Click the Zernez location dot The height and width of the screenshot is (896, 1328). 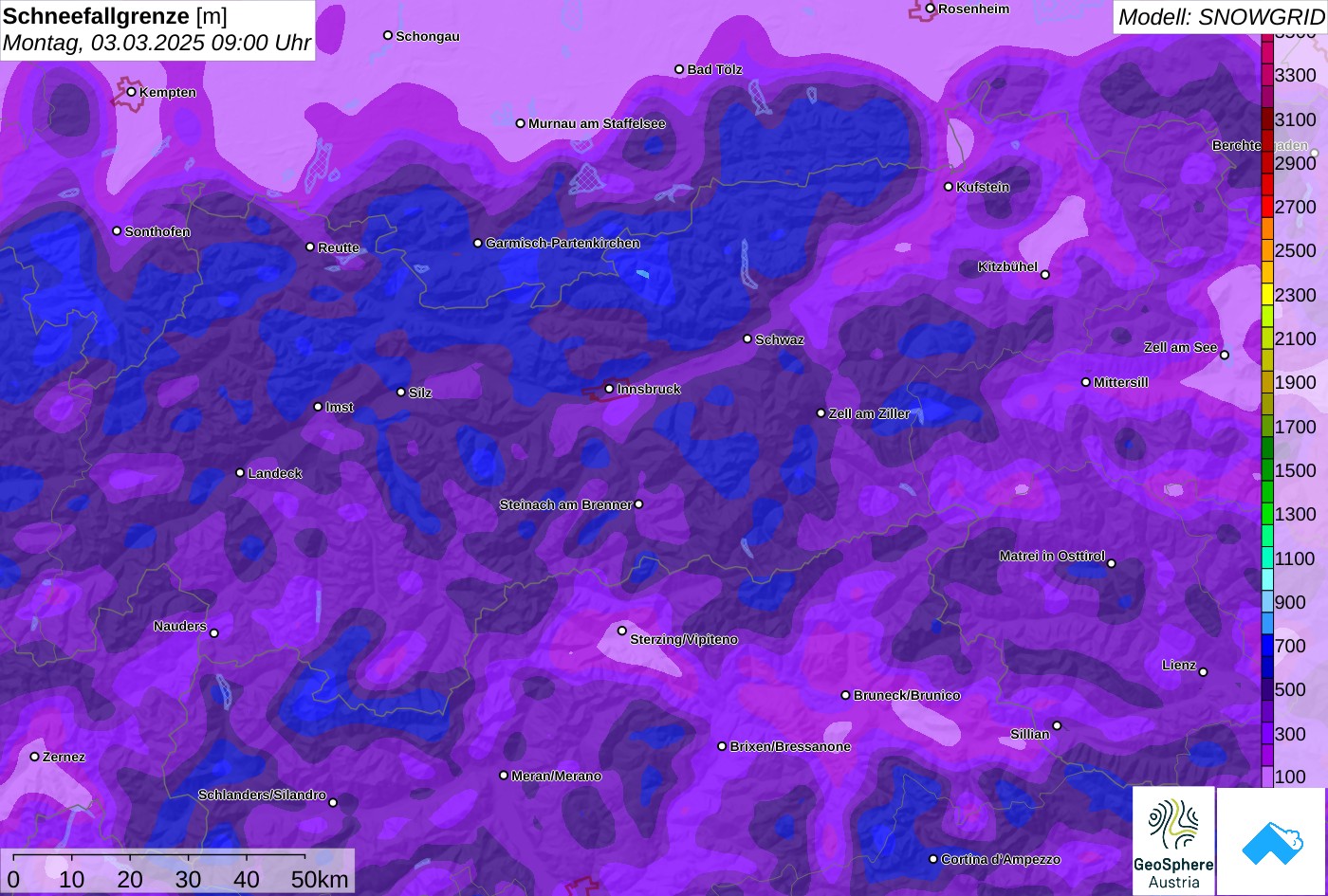[x=35, y=757]
